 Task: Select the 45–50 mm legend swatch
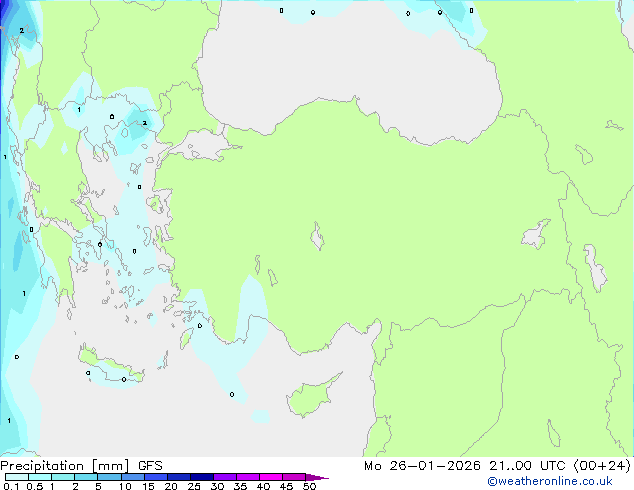click(294, 477)
